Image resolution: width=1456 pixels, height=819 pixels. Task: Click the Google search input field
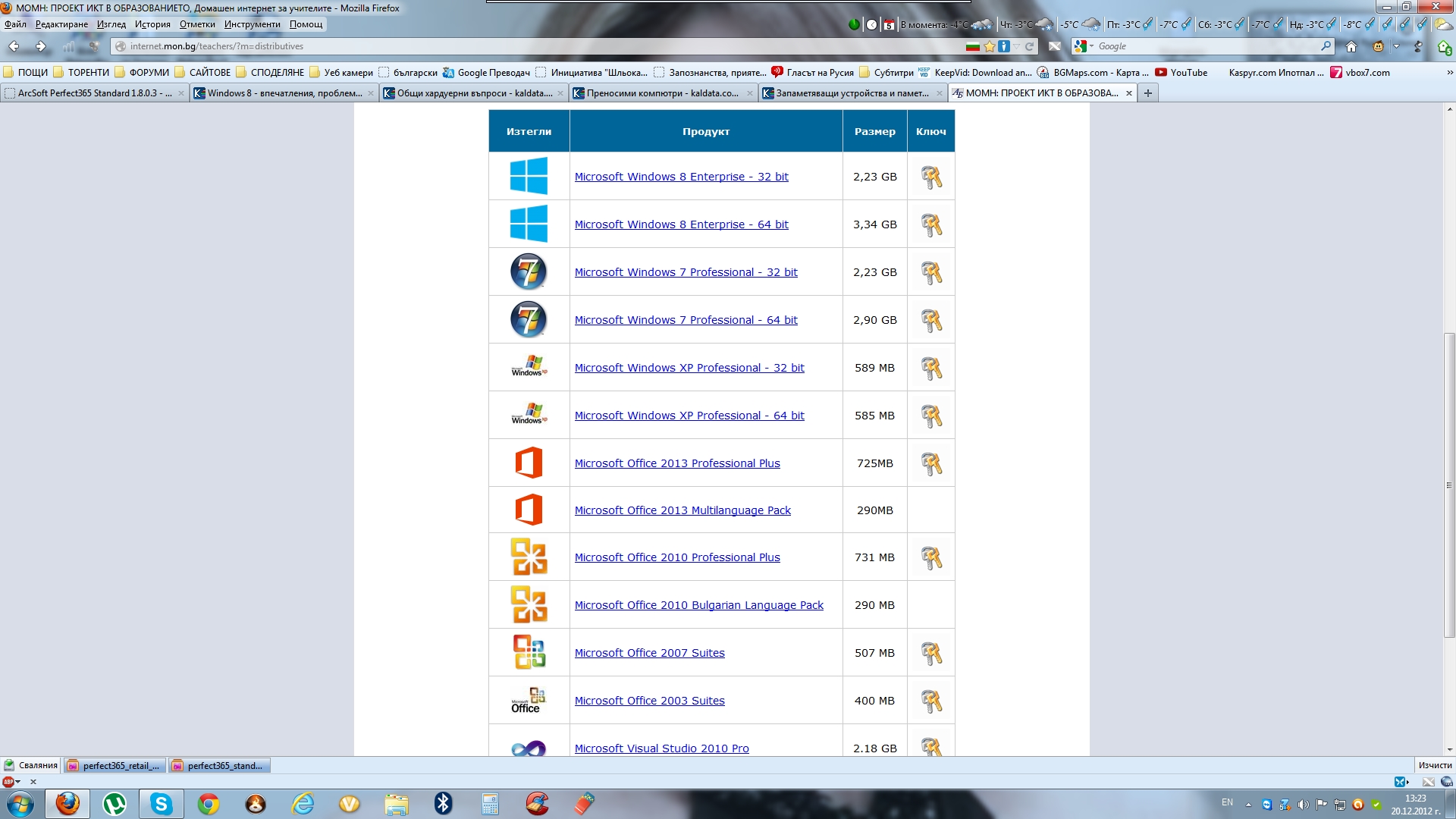click(x=1207, y=46)
